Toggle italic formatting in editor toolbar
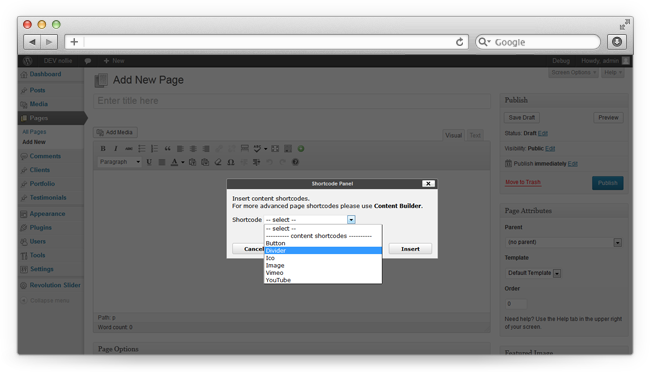This screenshot has width=650, height=372. (x=116, y=148)
